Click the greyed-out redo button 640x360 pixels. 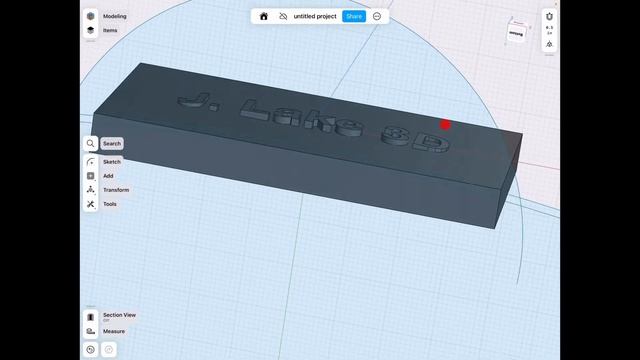tap(109, 350)
